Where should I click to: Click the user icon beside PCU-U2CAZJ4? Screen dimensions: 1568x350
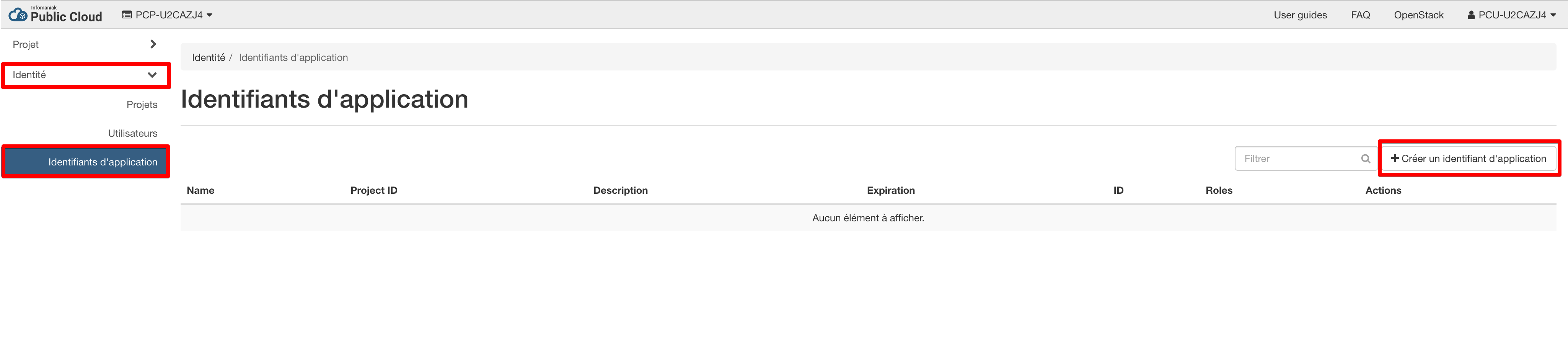click(x=1470, y=15)
